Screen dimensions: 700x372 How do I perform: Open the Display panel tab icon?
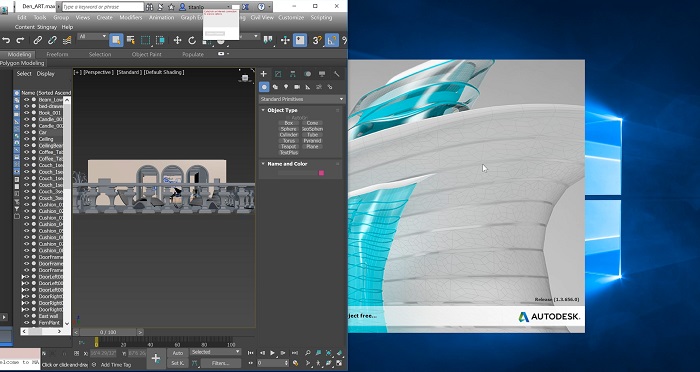point(322,74)
